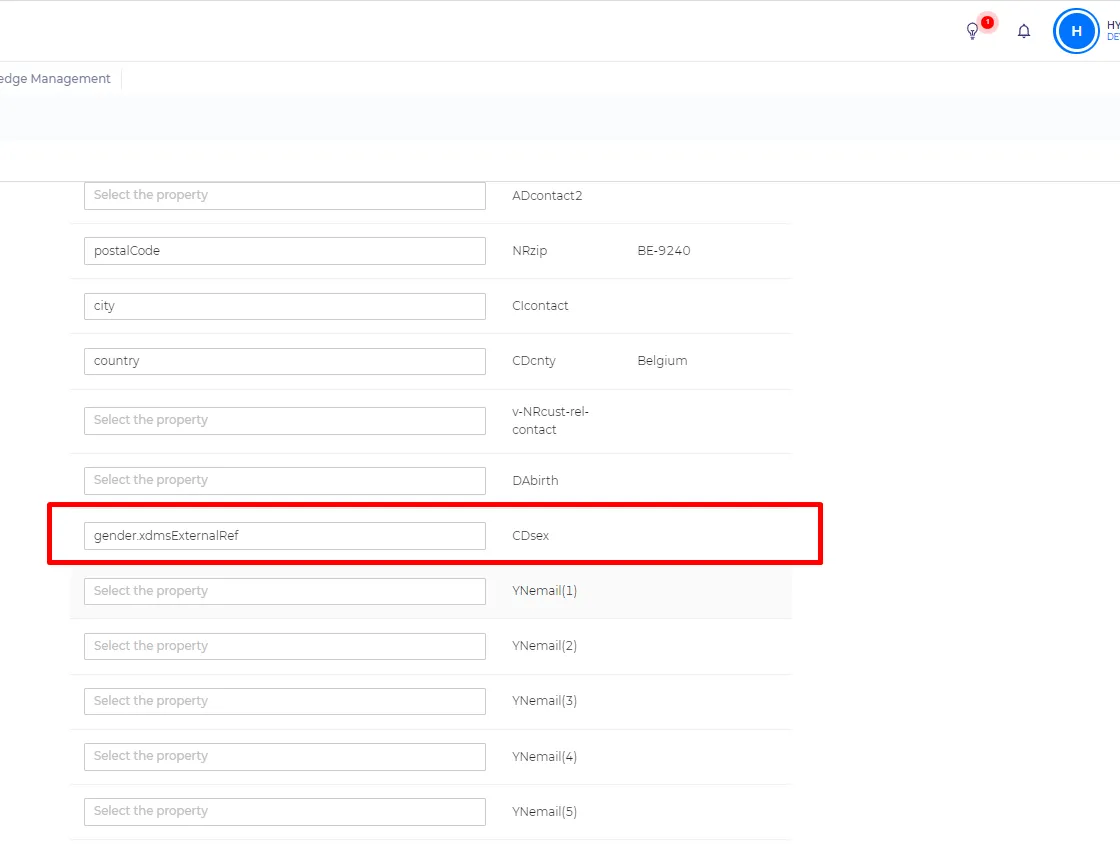Click the BE-9240 value

pos(664,251)
